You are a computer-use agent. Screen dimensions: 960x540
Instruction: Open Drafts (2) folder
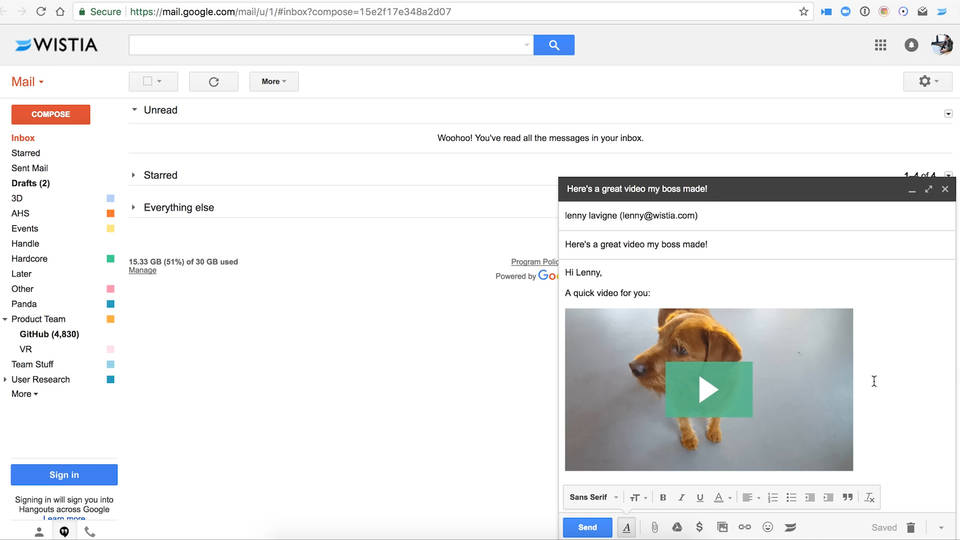click(31, 183)
